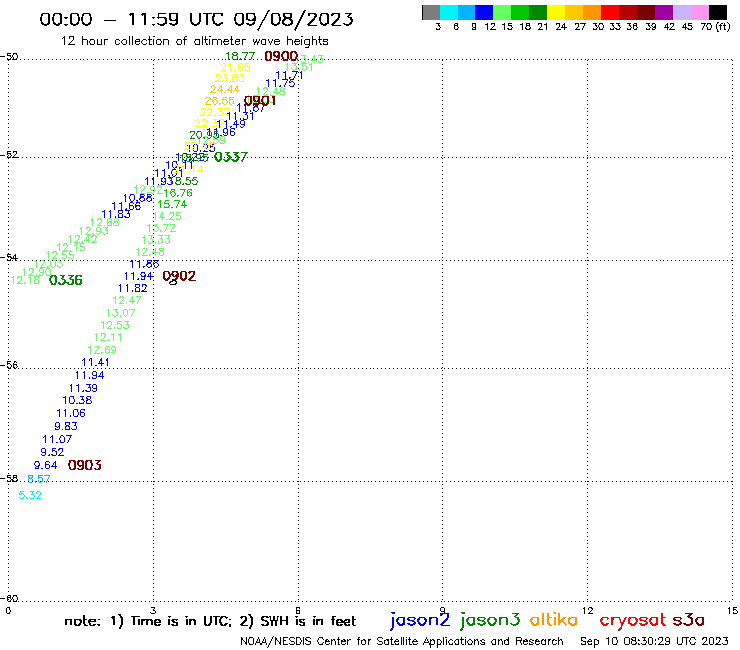Image resolution: width=740 pixels, height=650 pixels.
Task: Click the wave height value 9.52
Action: (x=52, y=452)
